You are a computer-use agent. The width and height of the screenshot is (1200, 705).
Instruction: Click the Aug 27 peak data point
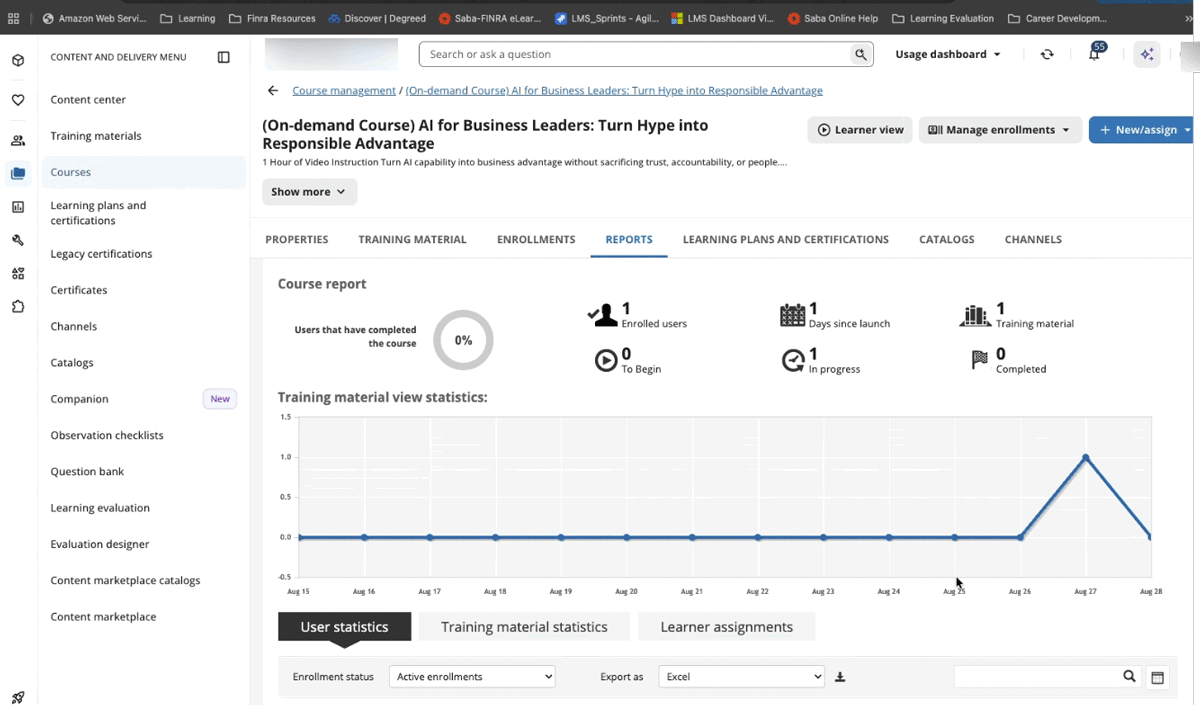pos(1086,458)
